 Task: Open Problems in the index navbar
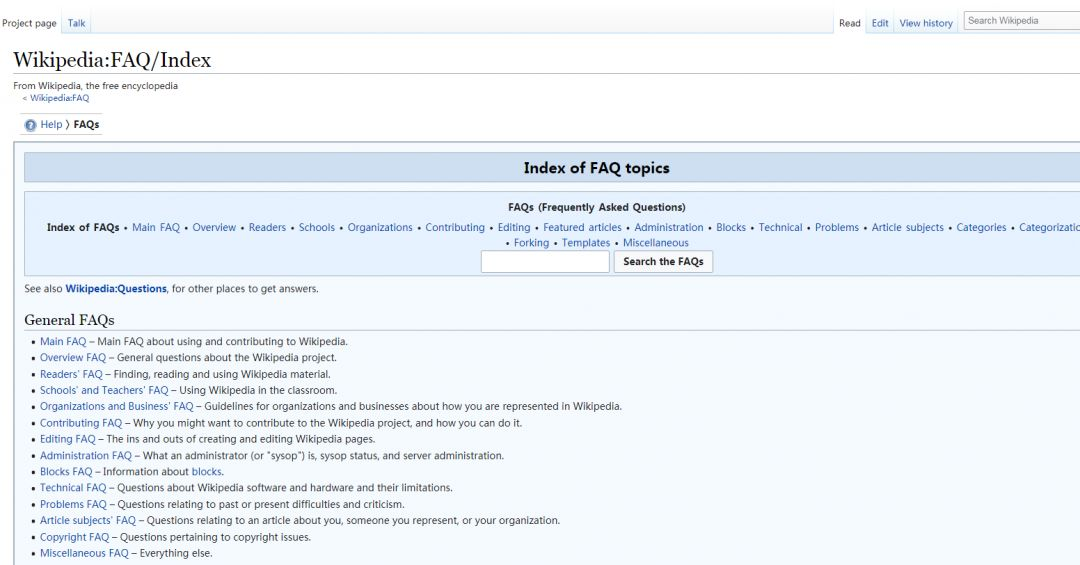tap(837, 227)
